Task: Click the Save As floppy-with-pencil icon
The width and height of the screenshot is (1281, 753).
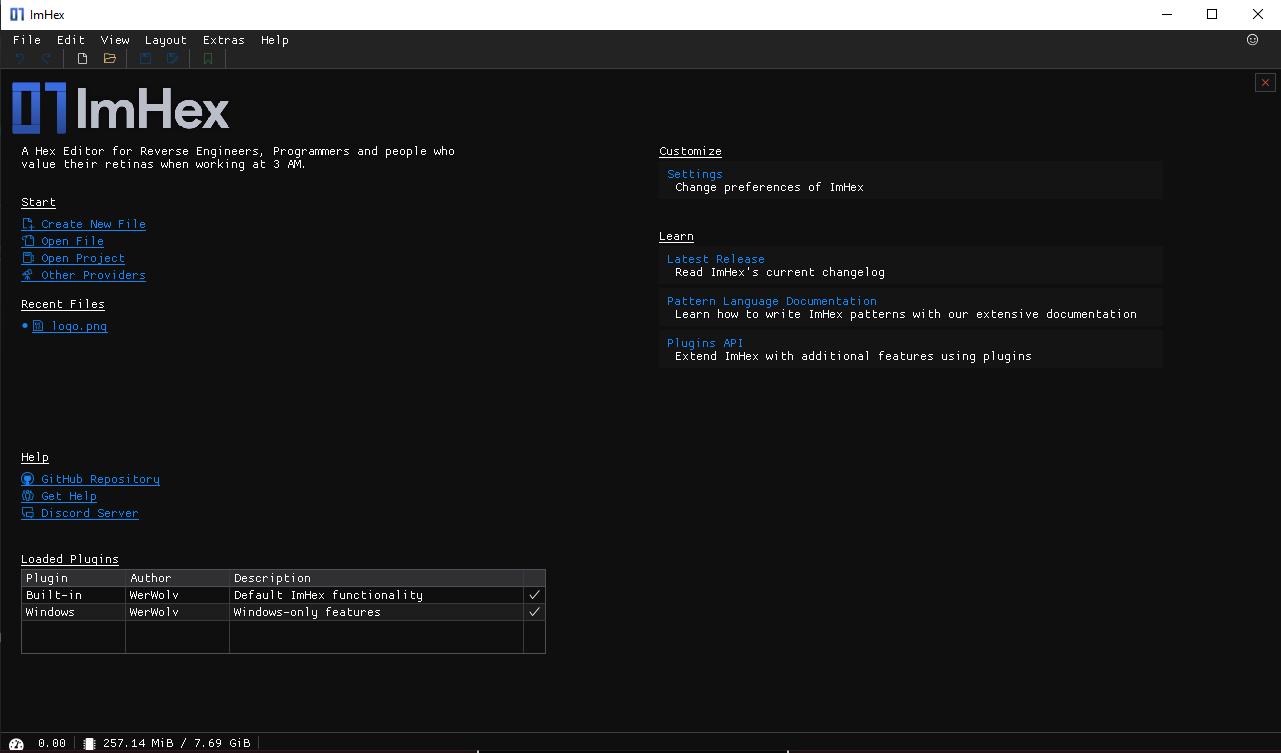Action: click(173, 59)
